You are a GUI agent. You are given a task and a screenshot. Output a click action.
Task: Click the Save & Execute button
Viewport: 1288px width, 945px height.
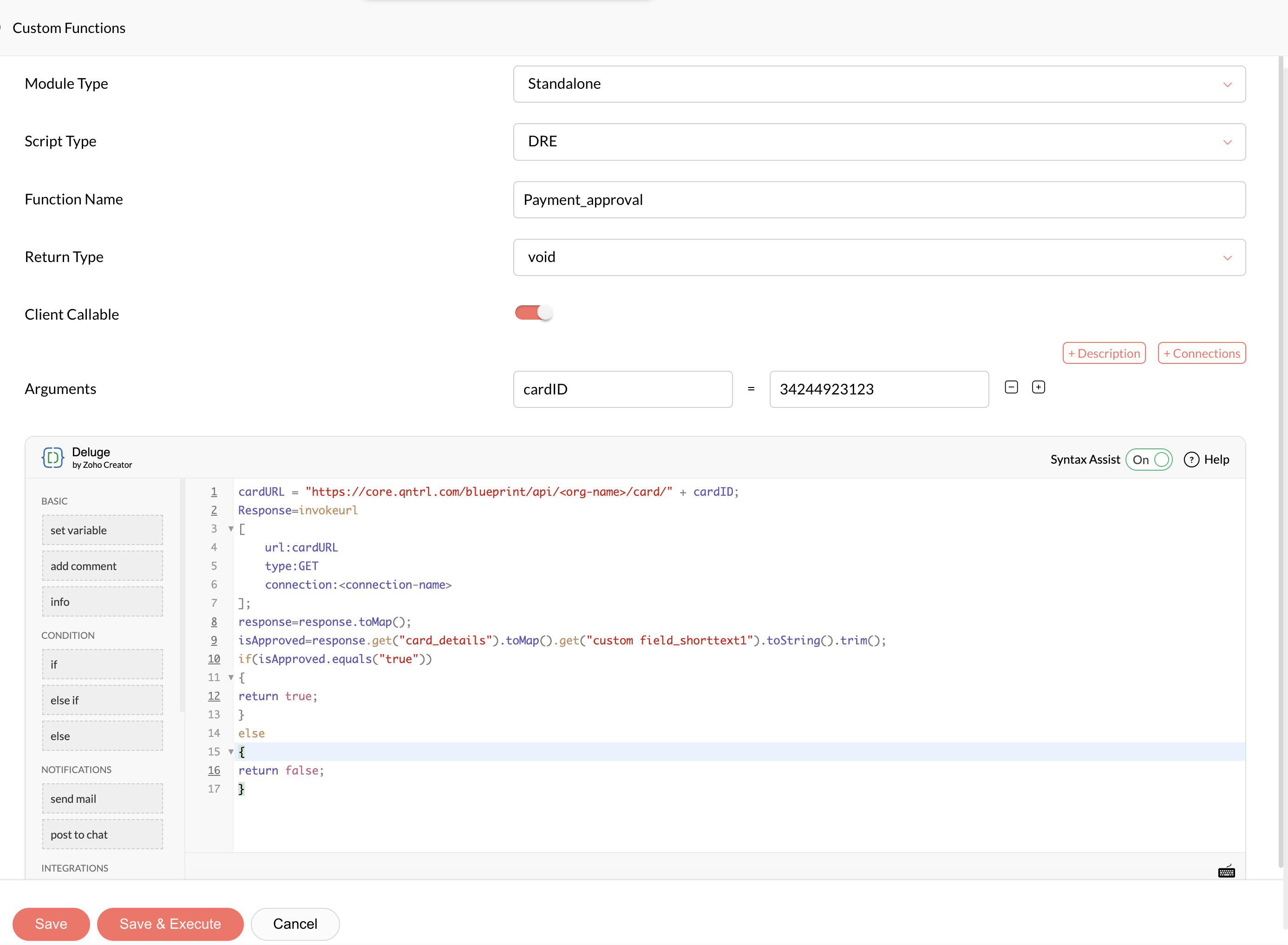pos(170,924)
